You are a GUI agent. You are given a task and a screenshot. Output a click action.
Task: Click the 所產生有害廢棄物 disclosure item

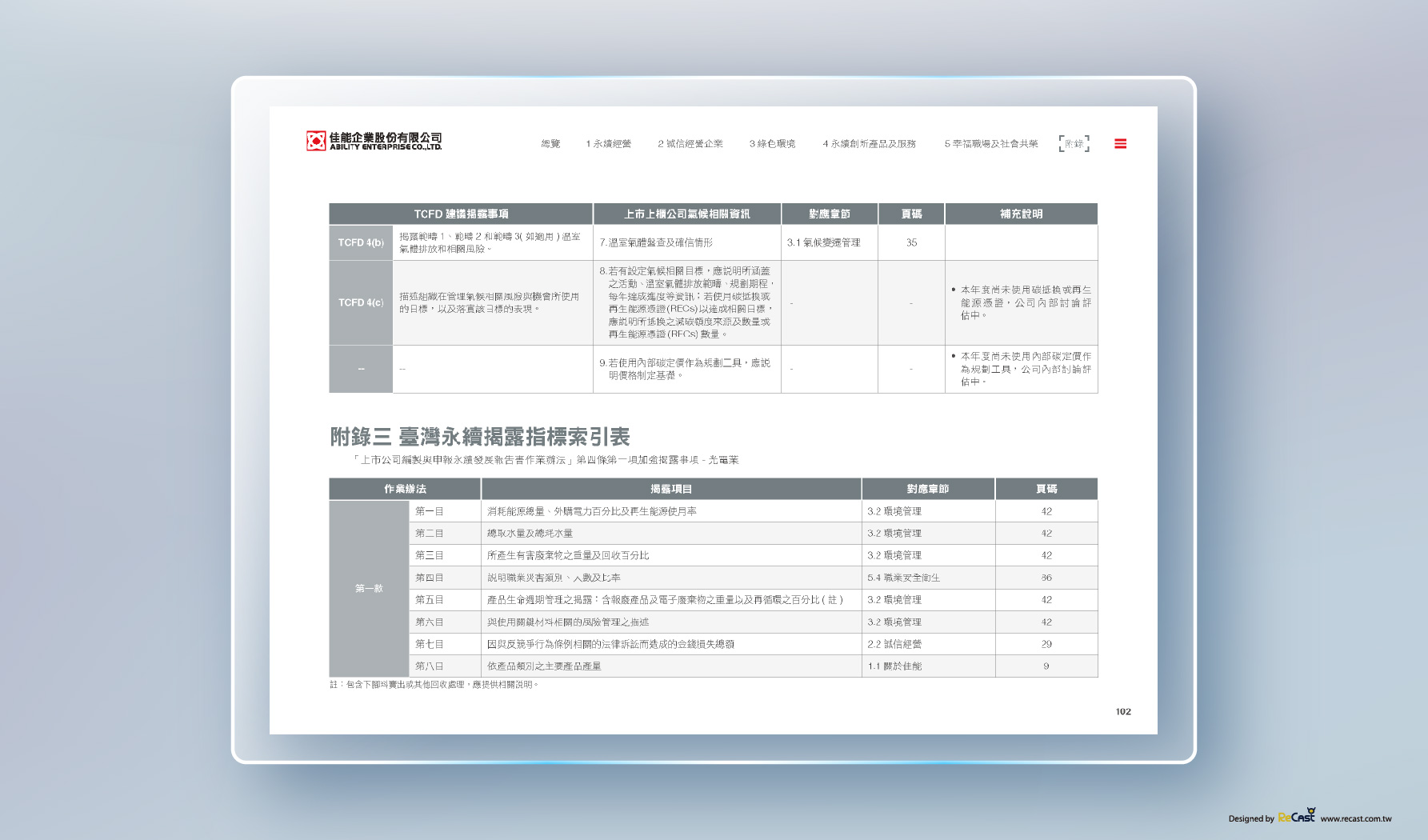pos(671,555)
